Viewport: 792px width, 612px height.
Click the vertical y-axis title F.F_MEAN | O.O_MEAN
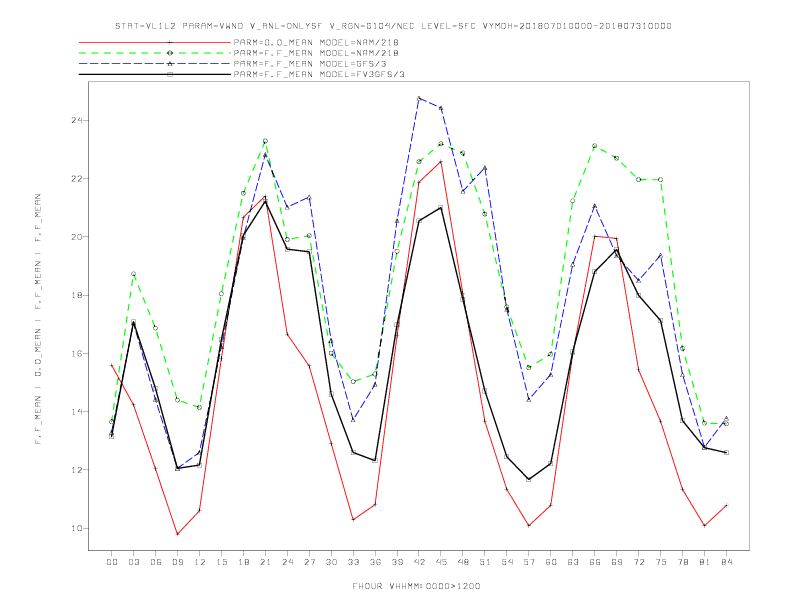point(38,319)
